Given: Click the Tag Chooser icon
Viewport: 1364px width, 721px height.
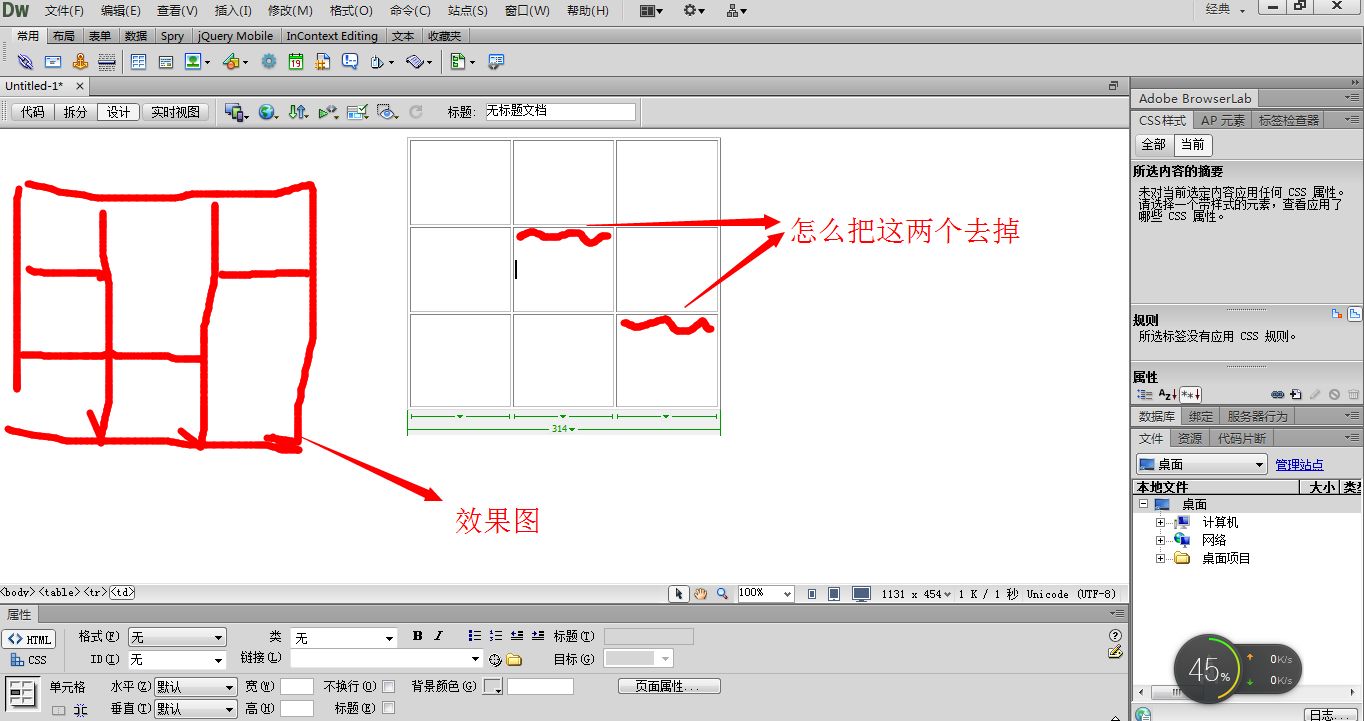Looking at the screenshot, I should (x=495, y=62).
